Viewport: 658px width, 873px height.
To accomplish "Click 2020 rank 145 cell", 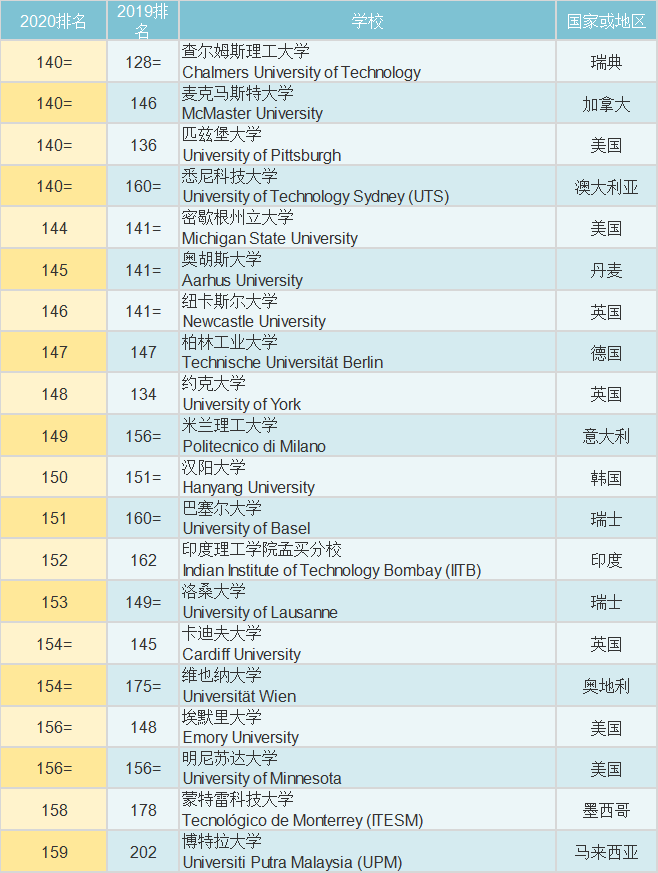I will 54,270.
